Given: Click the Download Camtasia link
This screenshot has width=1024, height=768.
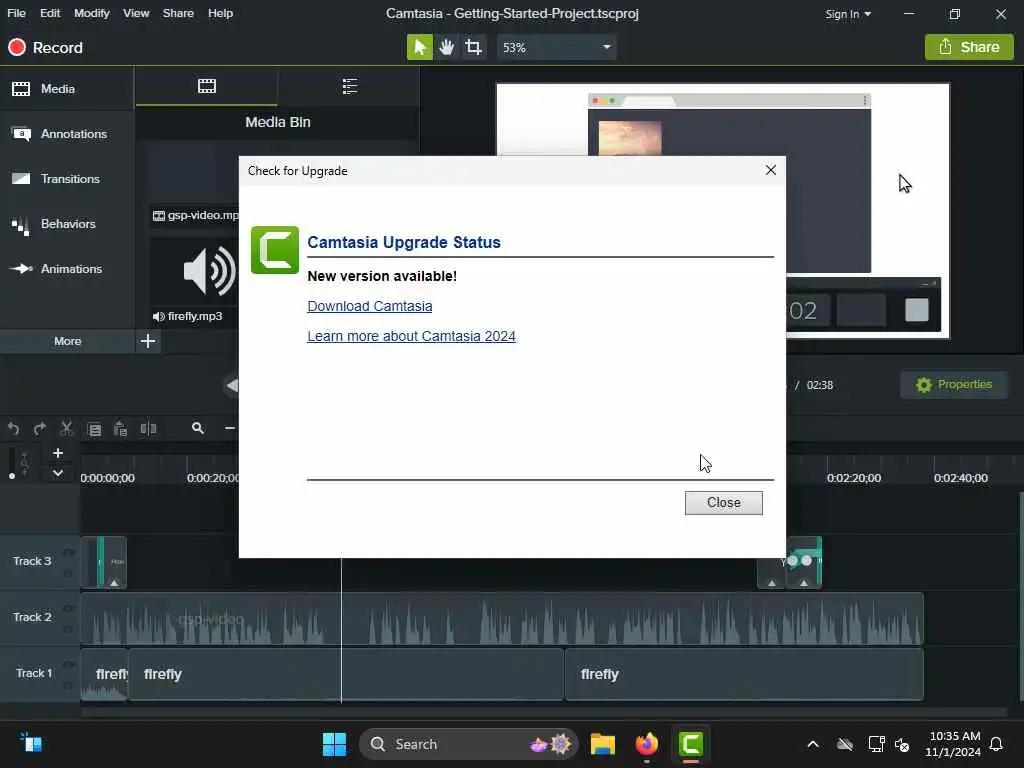Looking at the screenshot, I should point(370,306).
